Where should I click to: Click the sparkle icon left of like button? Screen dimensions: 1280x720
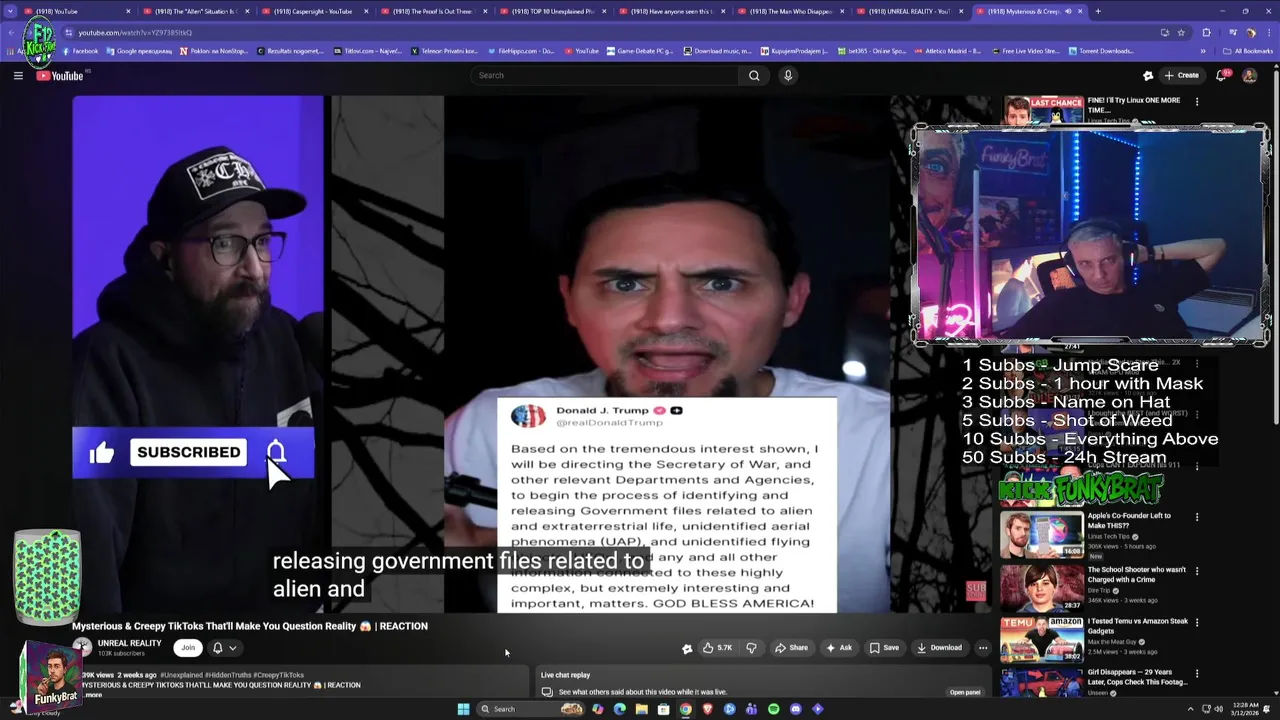coord(687,648)
